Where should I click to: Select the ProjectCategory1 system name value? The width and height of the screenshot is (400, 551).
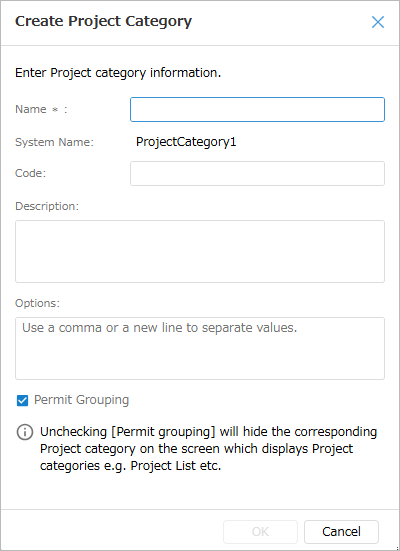pyautogui.click(x=186, y=142)
